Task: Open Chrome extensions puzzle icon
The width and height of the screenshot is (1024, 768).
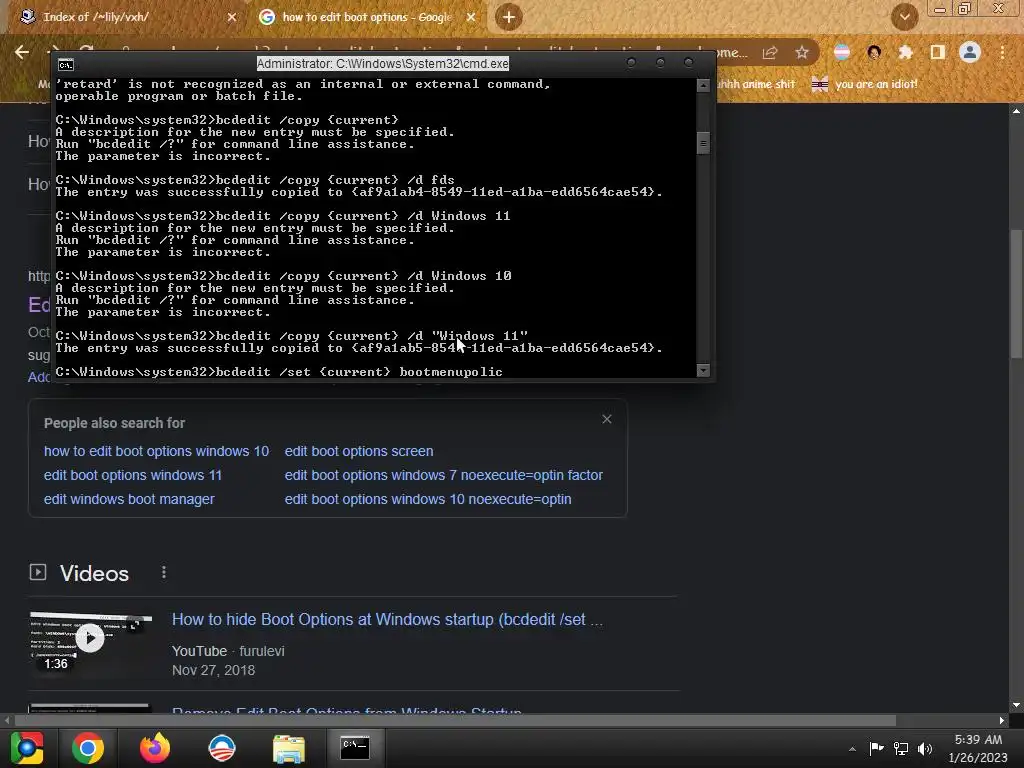Action: [906, 52]
